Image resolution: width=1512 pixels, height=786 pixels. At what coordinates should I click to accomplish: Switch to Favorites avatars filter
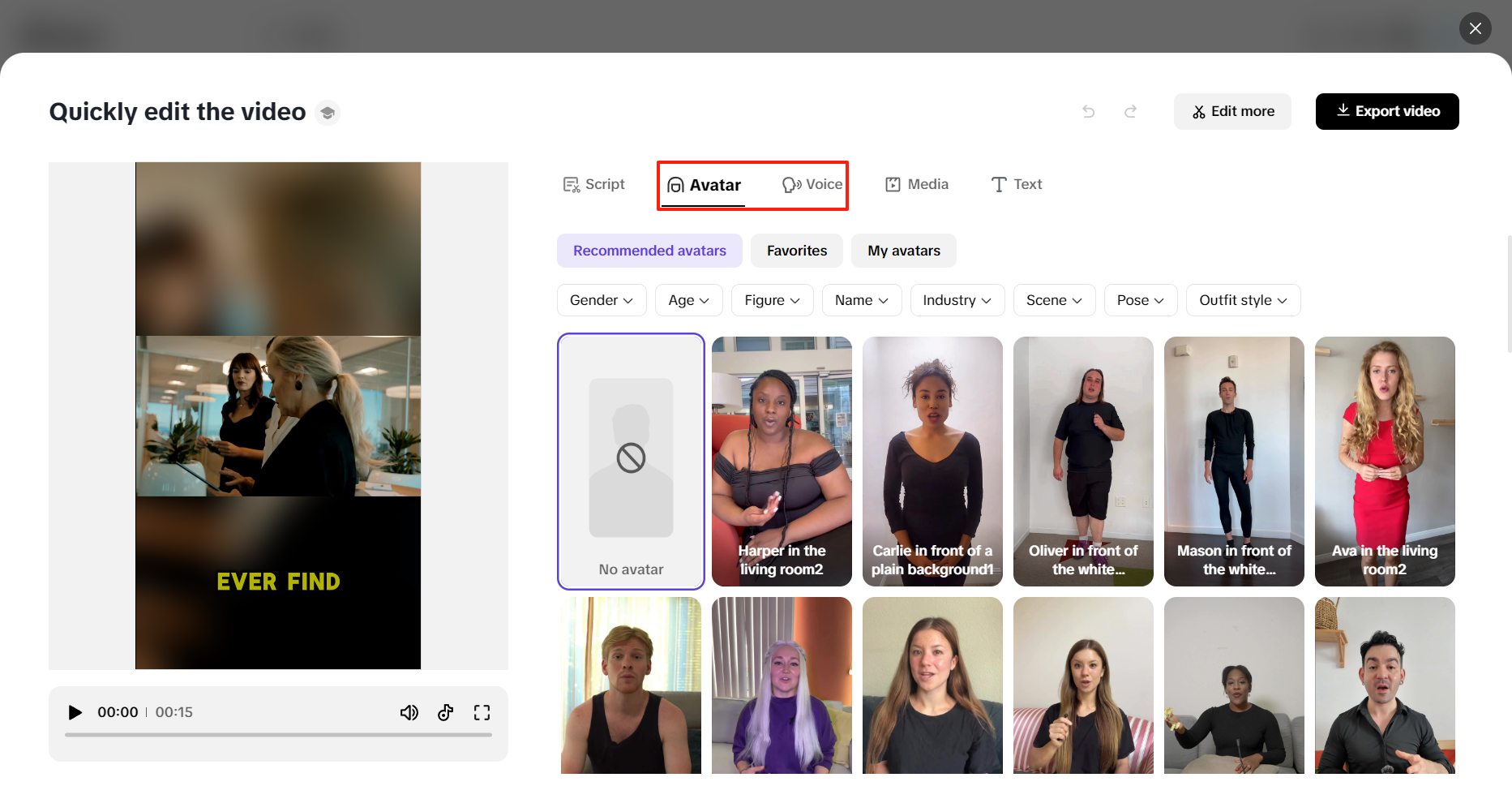coord(796,250)
